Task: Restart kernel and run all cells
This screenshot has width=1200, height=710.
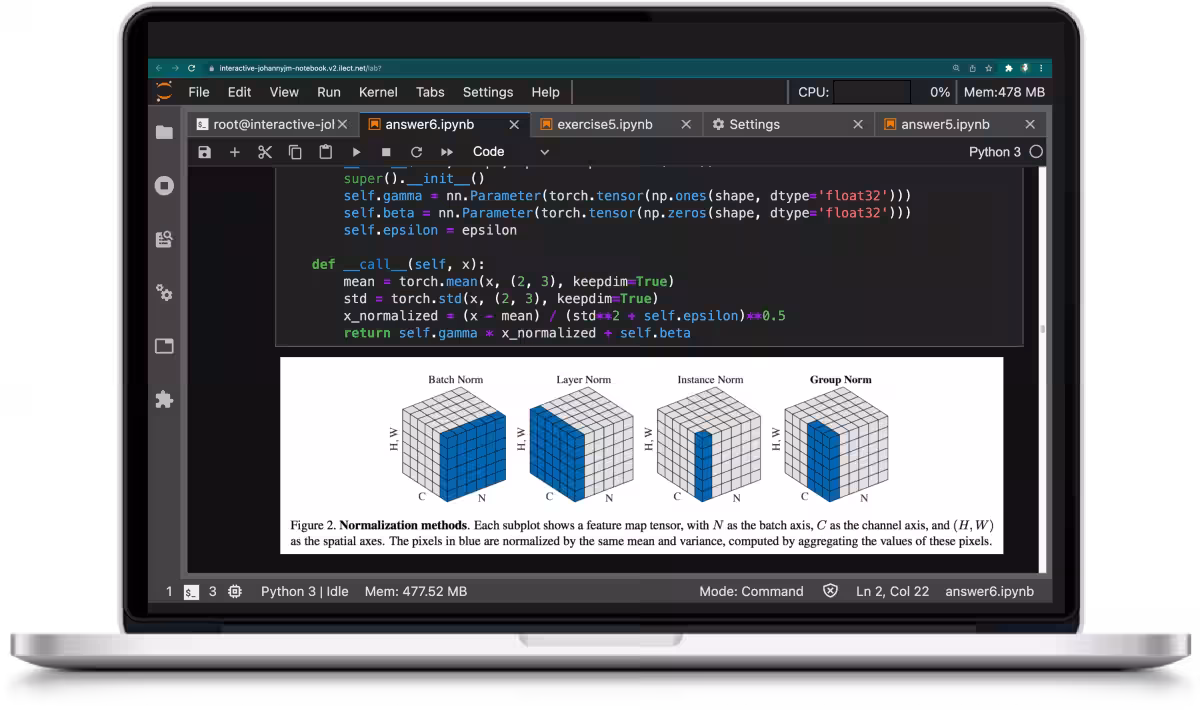Action: point(446,152)
